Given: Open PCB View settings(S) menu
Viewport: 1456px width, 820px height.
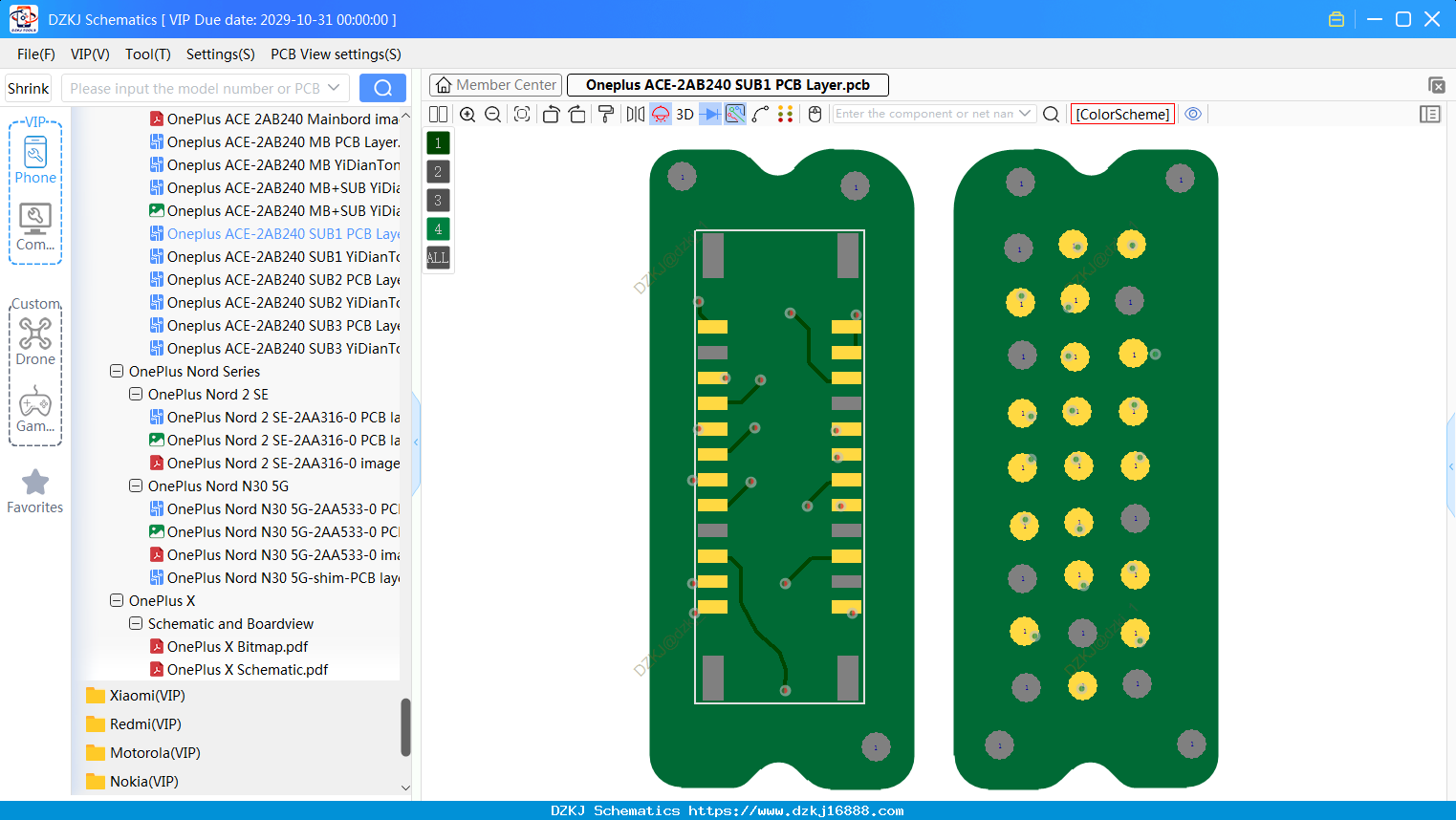Looking at the screenshot, I should tap(336, 54).
